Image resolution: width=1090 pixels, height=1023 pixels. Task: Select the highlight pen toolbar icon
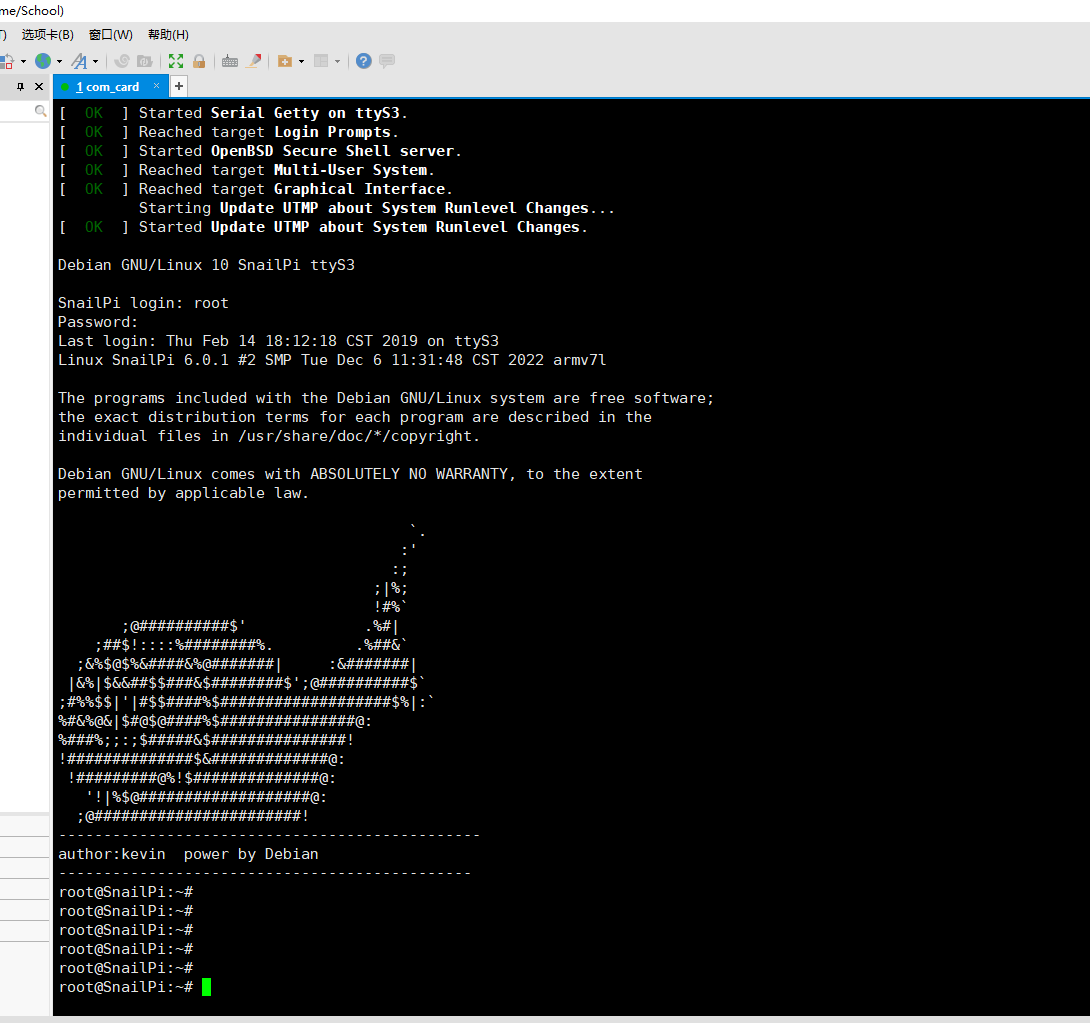254,60
